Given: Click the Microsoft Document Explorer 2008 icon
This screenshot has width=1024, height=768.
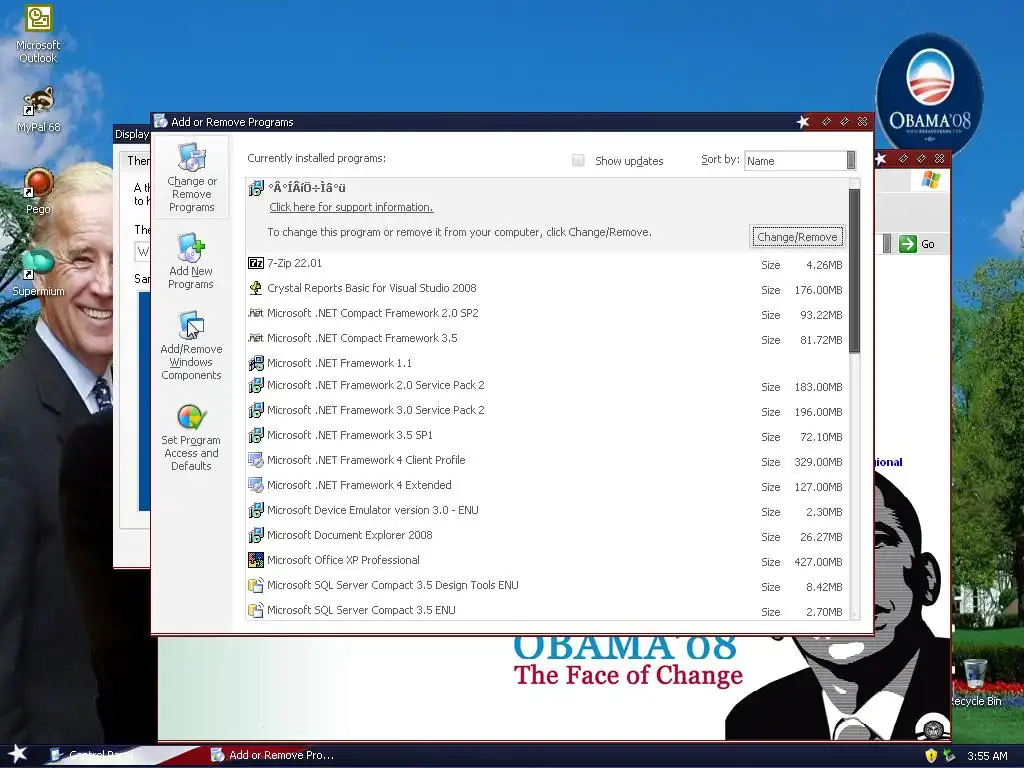Looking at the screenshot, I should click(x=256, y=535).
